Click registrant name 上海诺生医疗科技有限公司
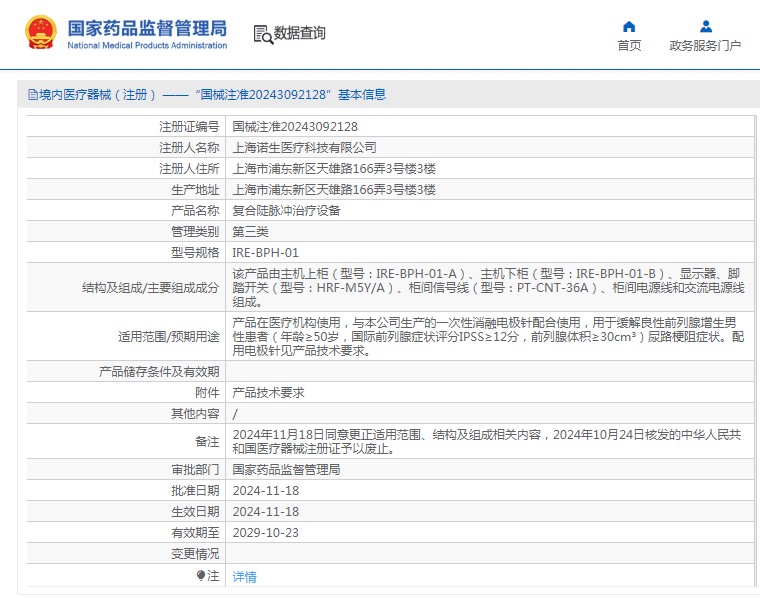The width and height of the screenshot is (760, 598). coord(304,148)
